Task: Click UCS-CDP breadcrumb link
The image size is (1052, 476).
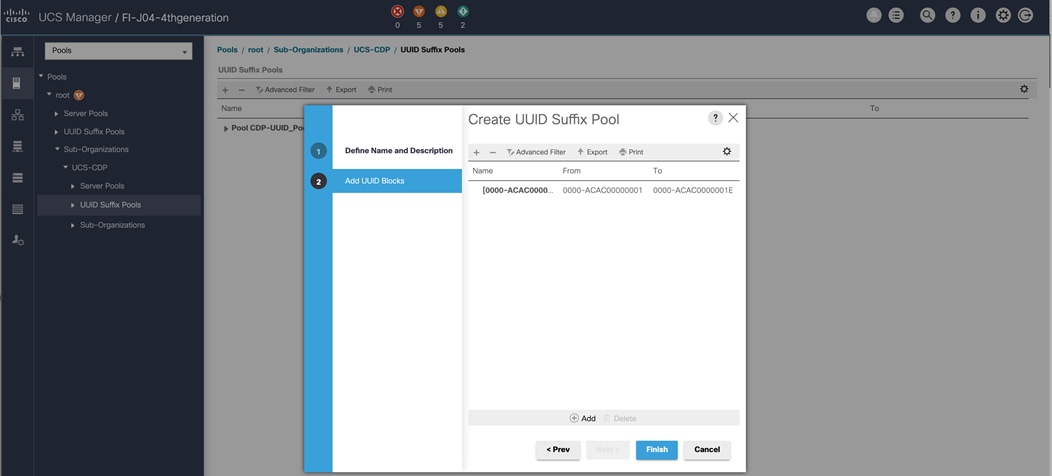Action: pyautogui.click(x=372, y=50)
